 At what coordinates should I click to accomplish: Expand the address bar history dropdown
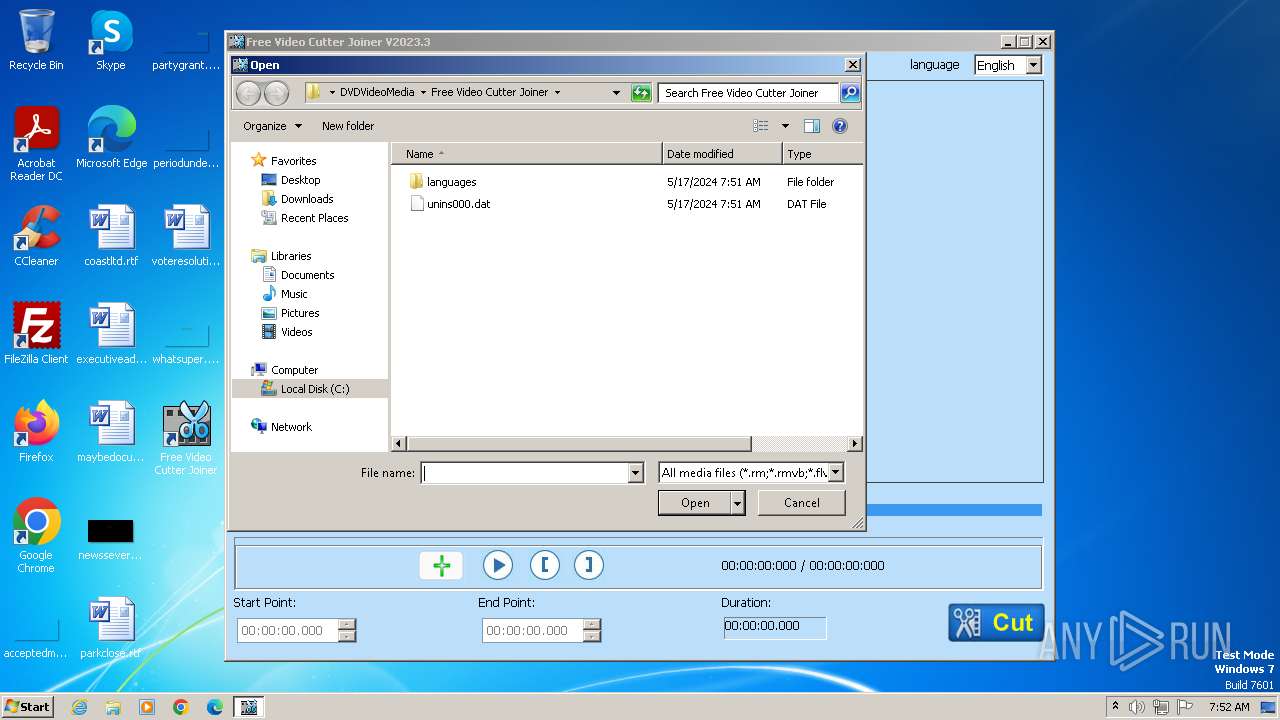[616, 93]
